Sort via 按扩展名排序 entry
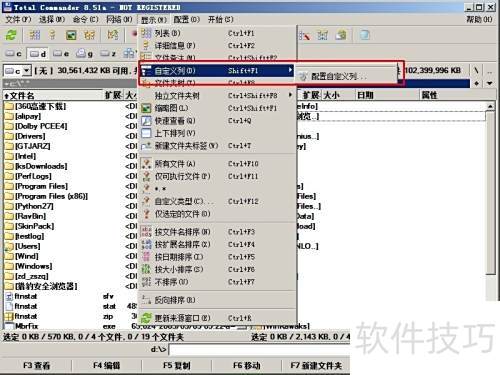 click(217, 244)
